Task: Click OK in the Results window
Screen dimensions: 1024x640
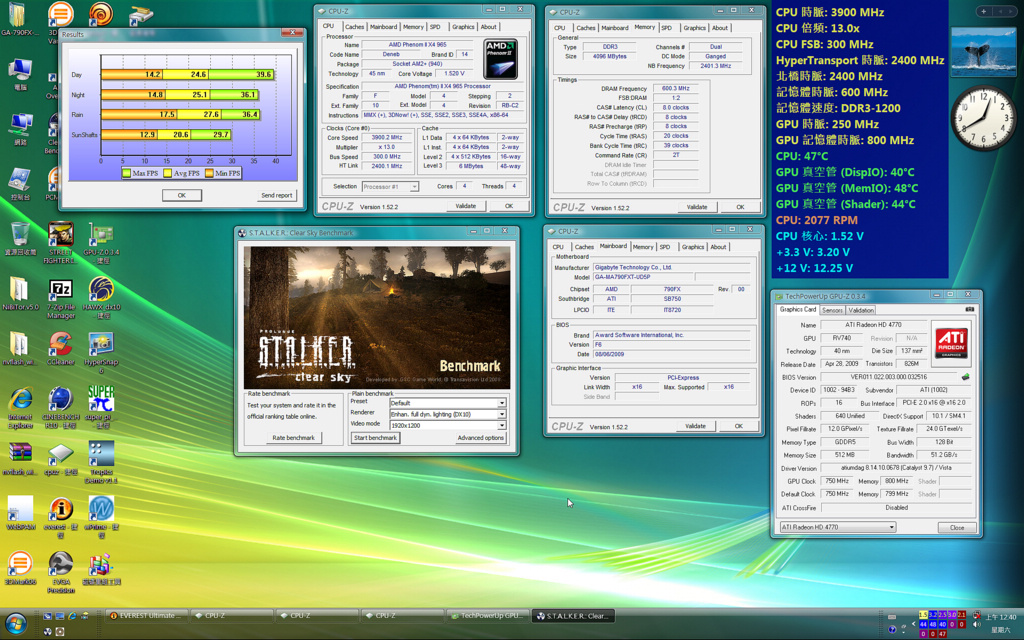Action: [x=182, y=195]
